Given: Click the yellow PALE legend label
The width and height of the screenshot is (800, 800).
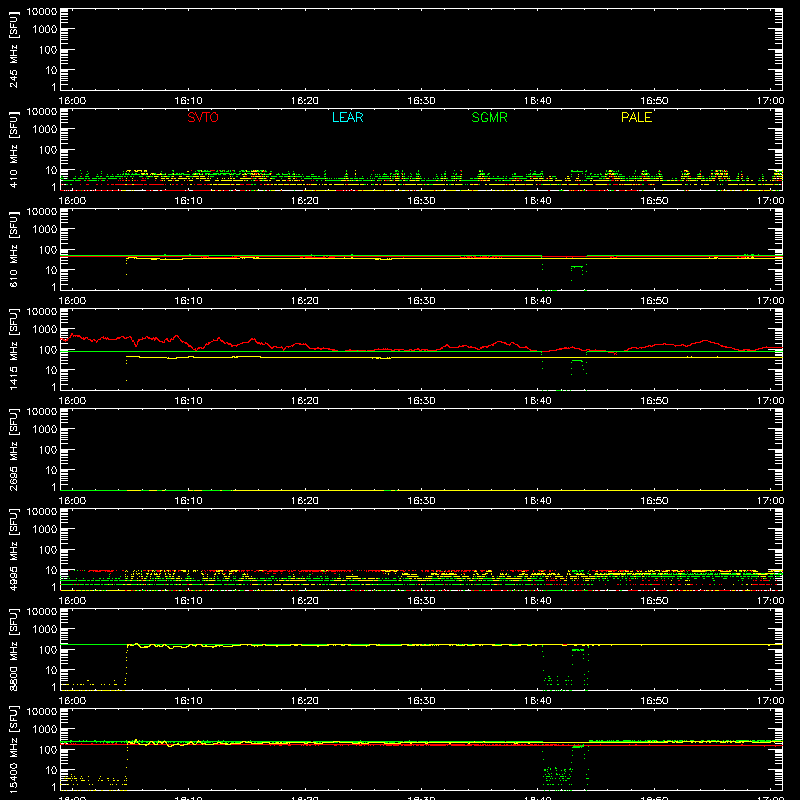Looking at the screenshot, I should pos(636,117).
